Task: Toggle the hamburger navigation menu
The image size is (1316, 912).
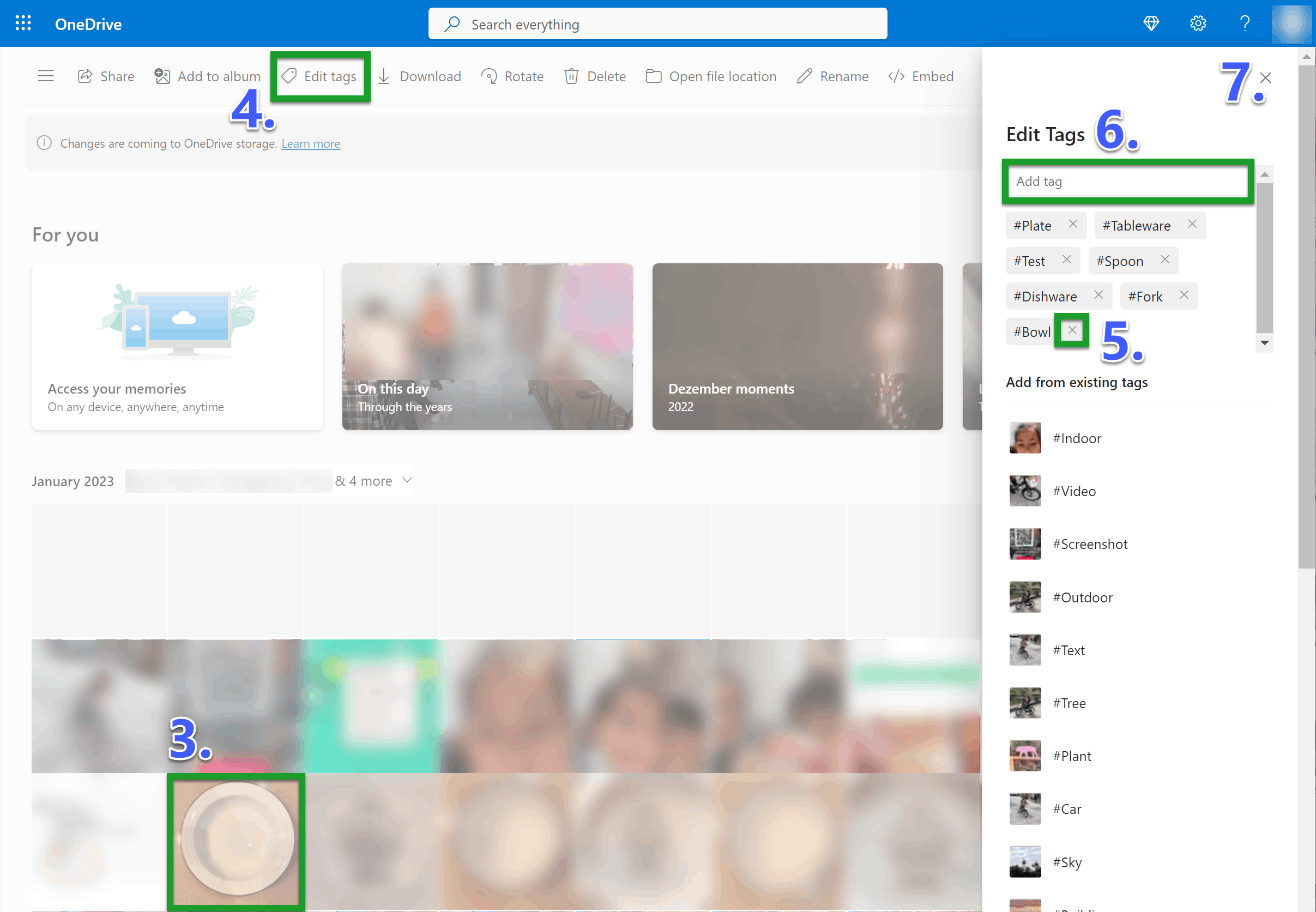Action: (46, 76)
